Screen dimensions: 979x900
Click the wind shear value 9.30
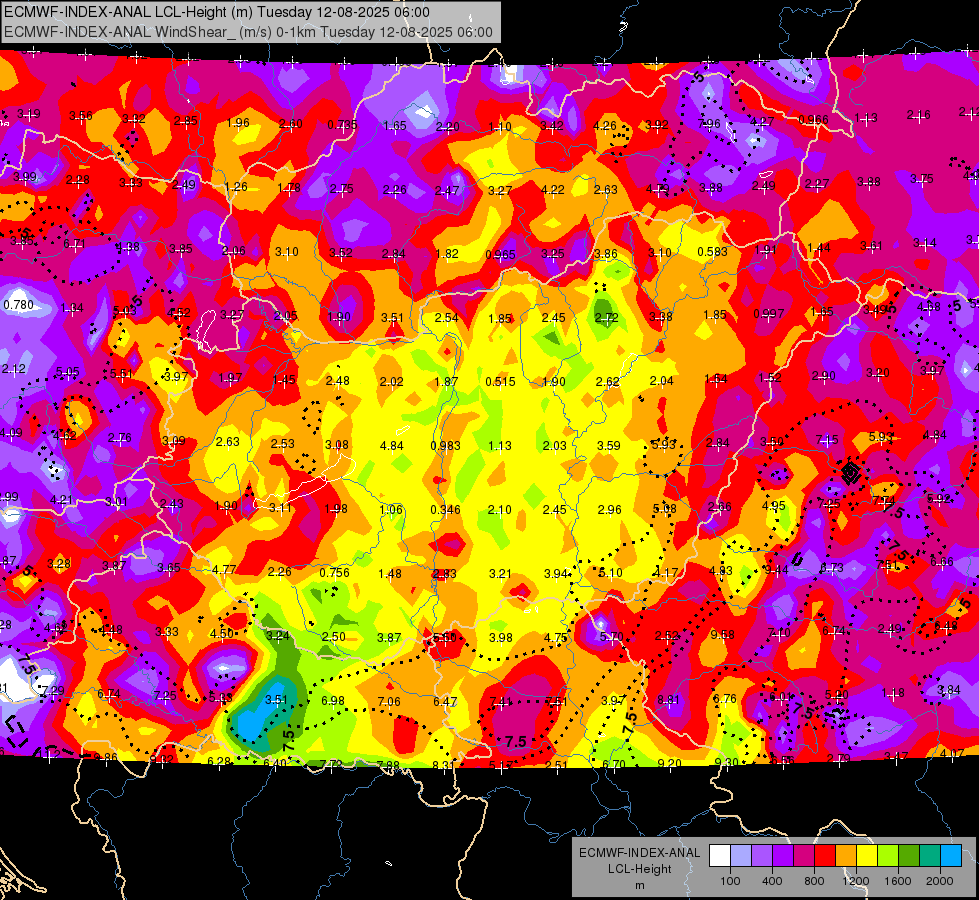coord(726,762)
